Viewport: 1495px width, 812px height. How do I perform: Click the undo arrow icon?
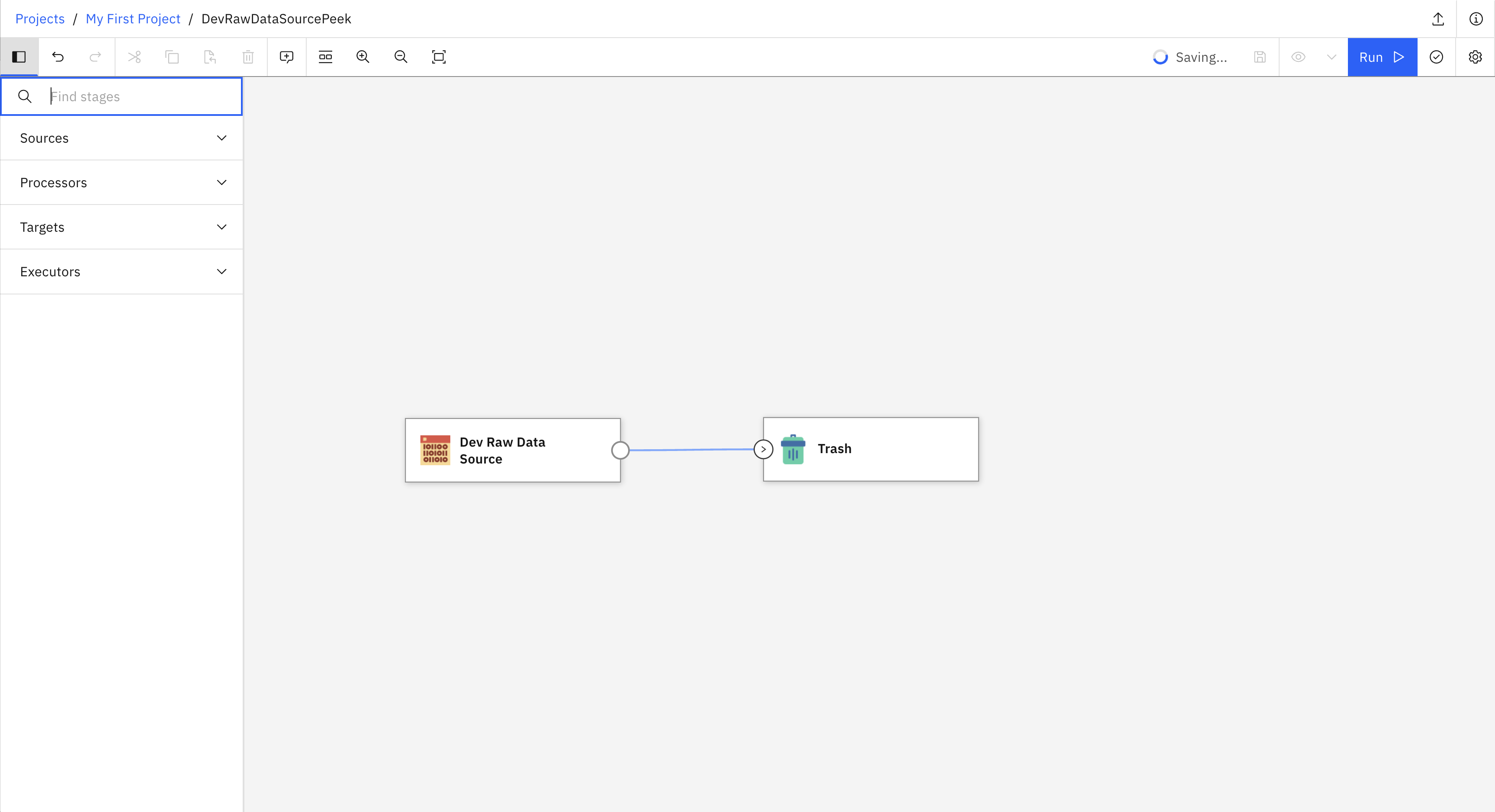click(x=58, y=57)
